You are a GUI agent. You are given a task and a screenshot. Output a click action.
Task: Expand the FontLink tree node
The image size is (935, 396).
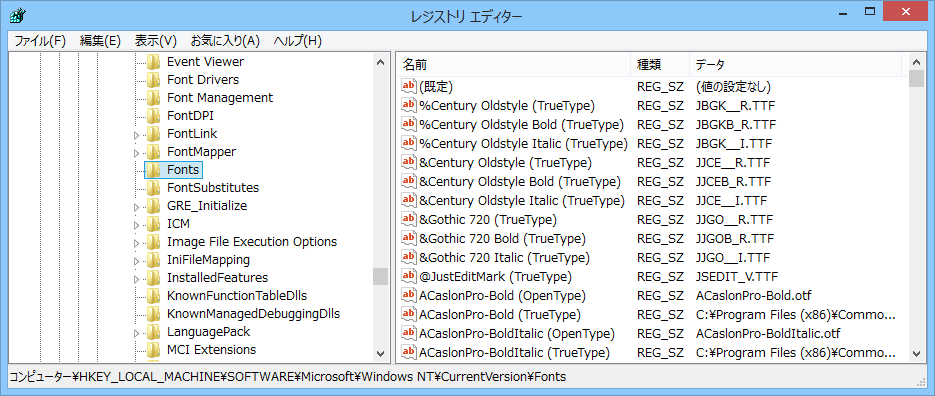[137, 135]
